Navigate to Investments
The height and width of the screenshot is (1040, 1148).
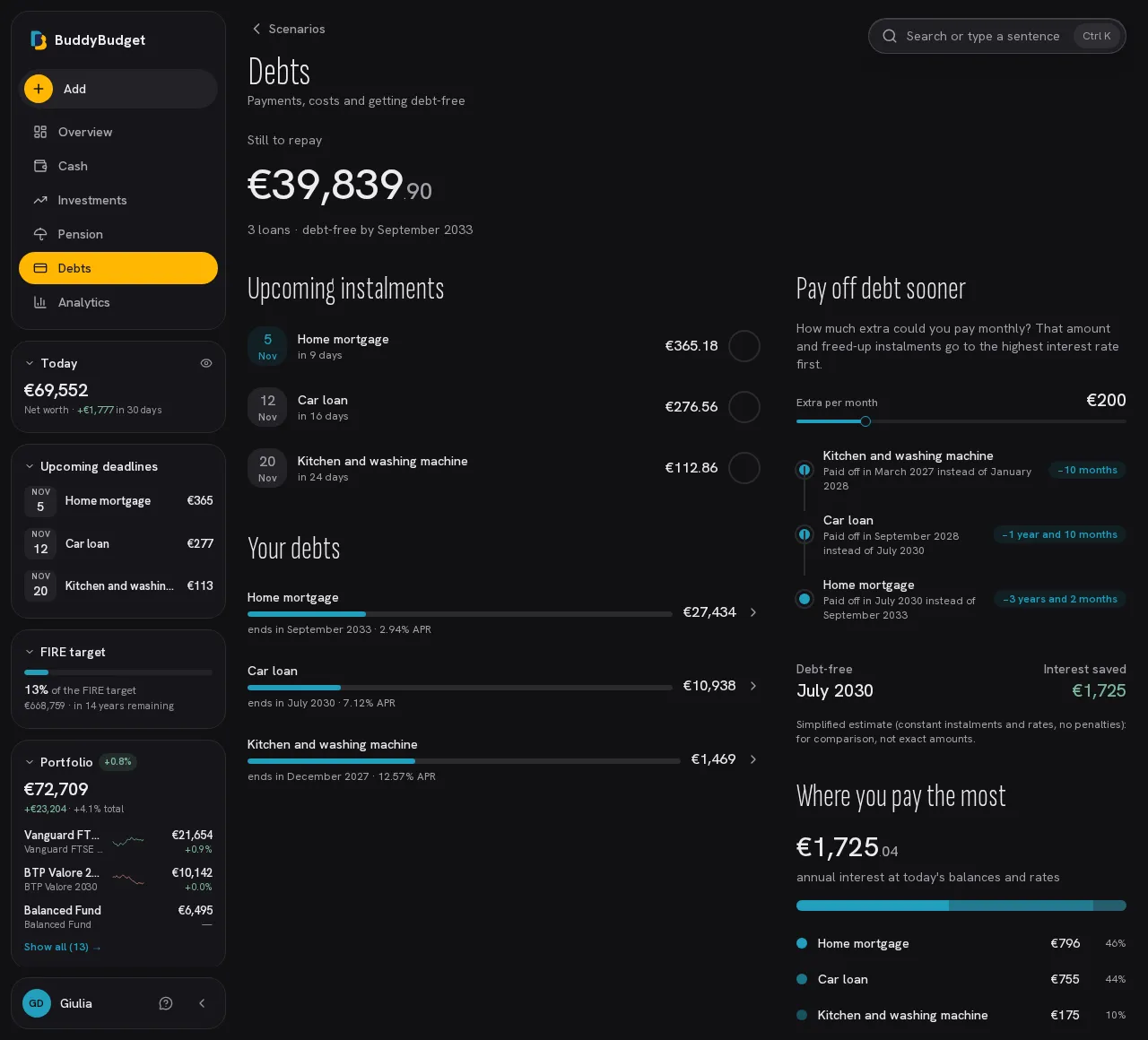(118, 200)
